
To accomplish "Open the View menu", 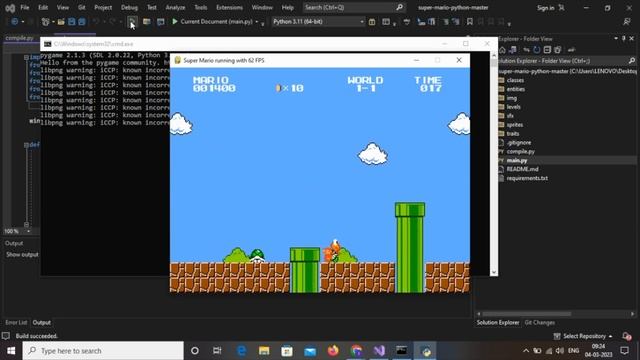I will click(62, 7).
